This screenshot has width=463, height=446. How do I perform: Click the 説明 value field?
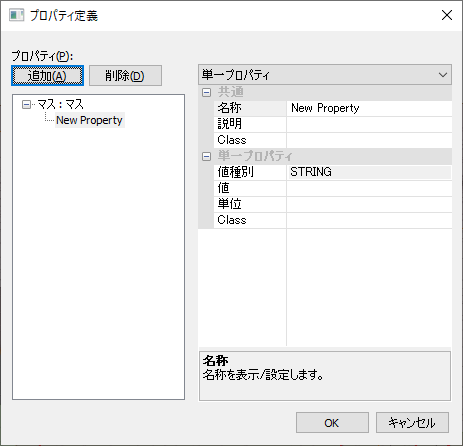(369, 124)
